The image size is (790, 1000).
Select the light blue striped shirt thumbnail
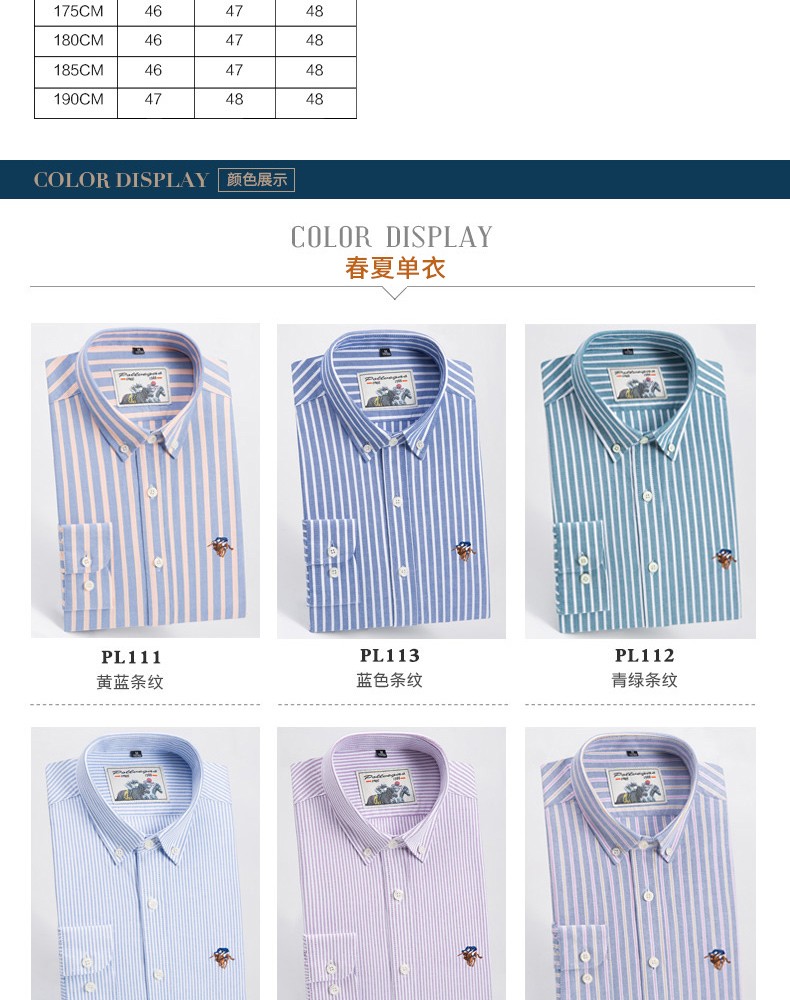pos(145,864)
